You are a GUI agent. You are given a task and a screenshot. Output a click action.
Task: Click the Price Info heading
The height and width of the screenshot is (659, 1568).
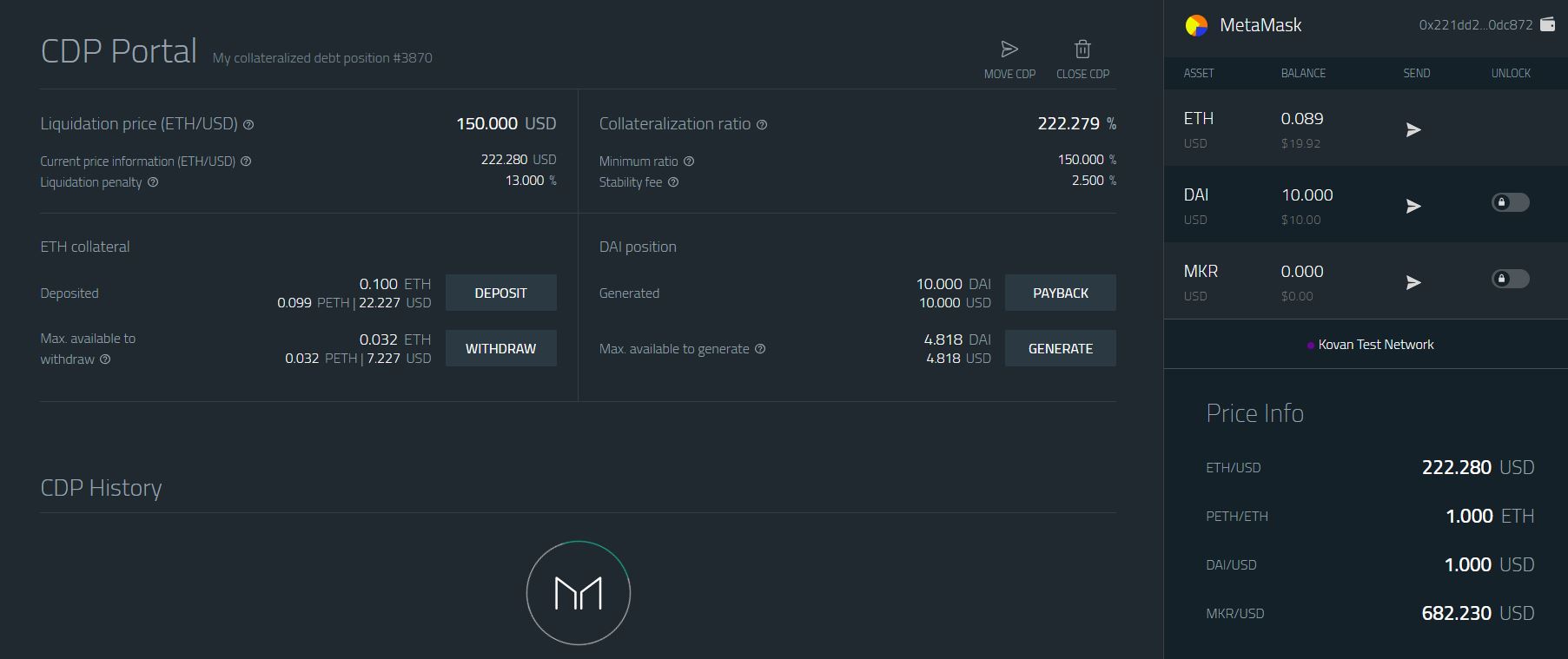coord(1254,413)
